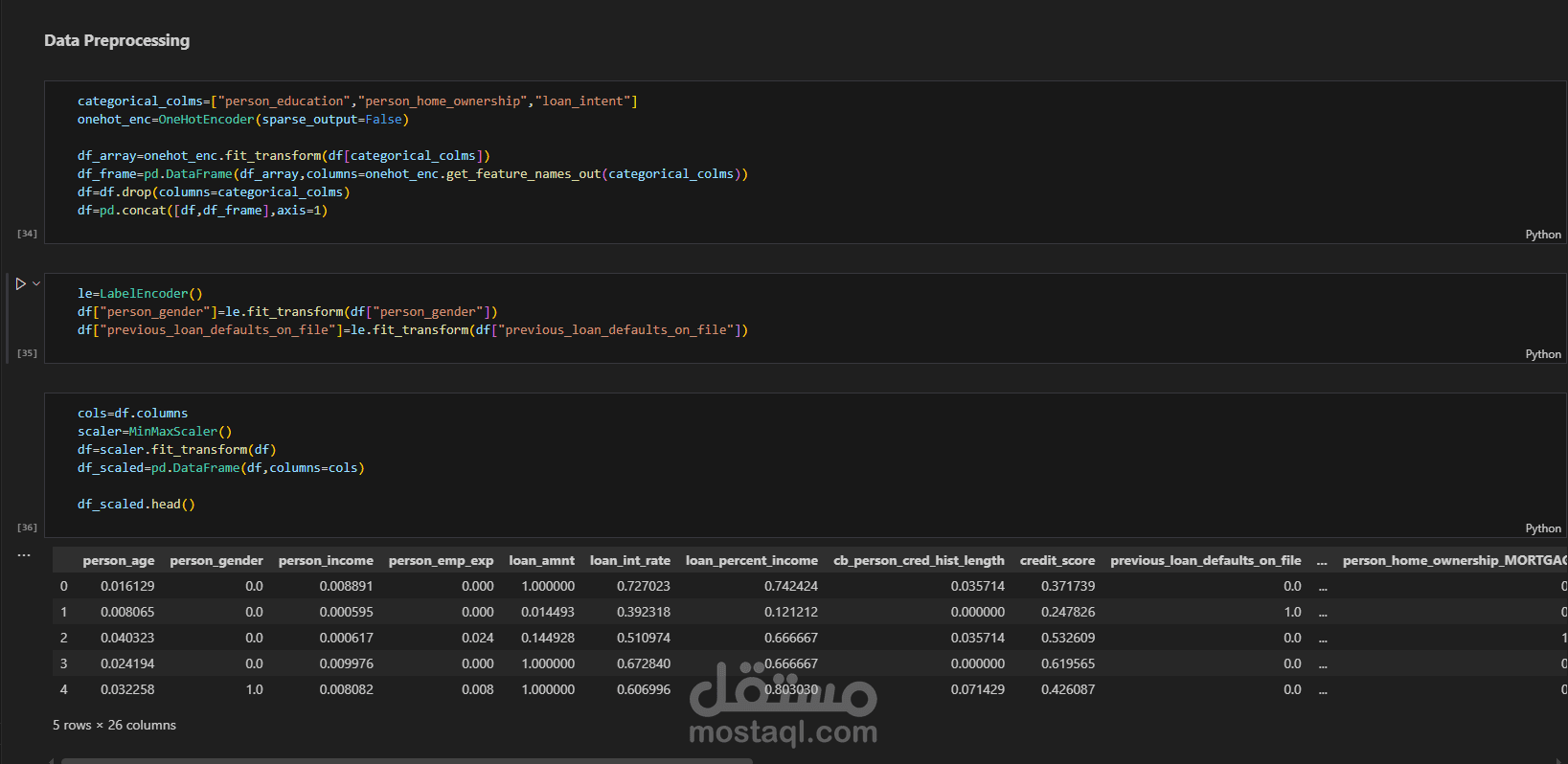Click the execution count [36] label

27,528
